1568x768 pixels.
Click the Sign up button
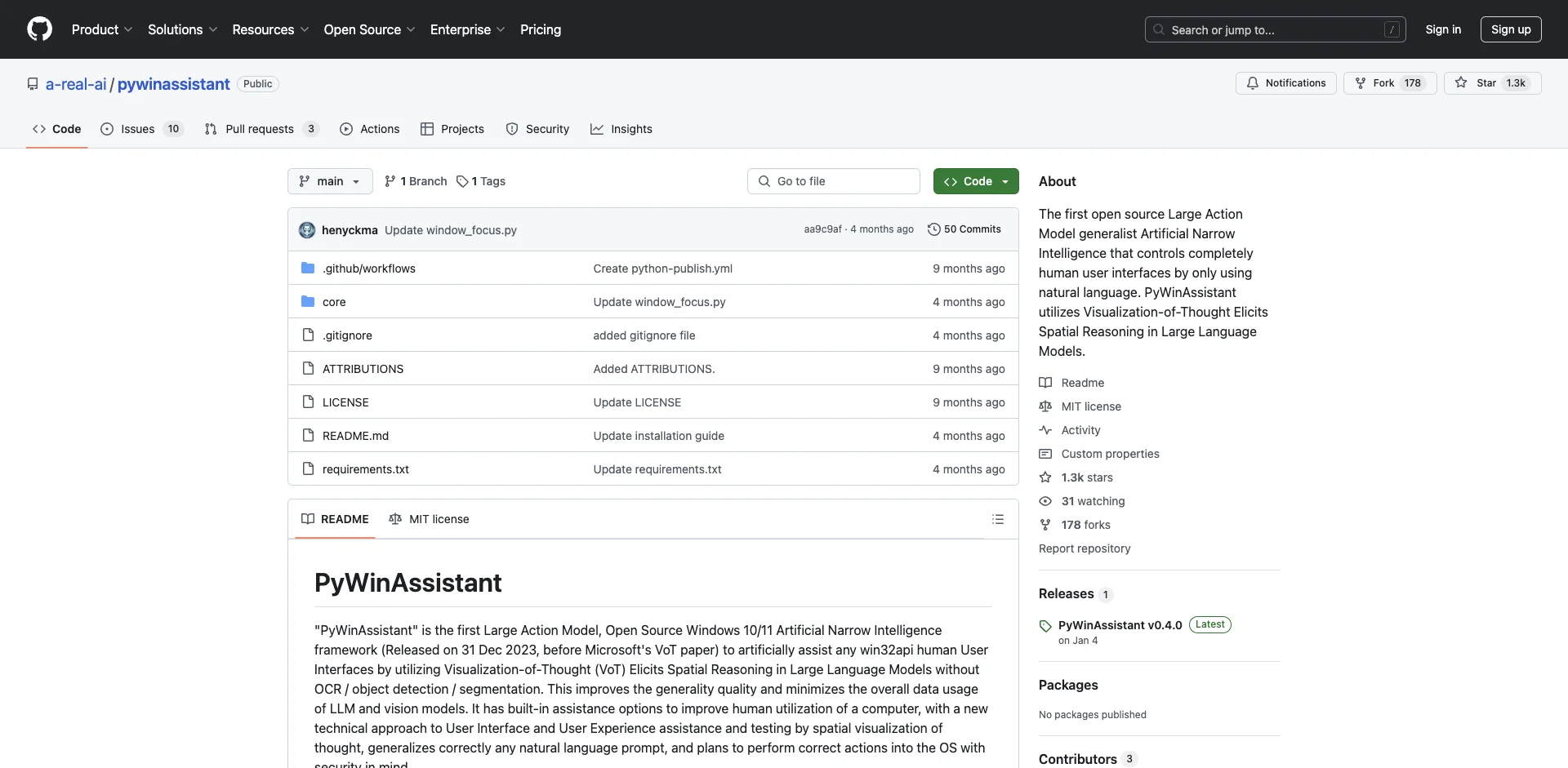tap(1511, 29)
